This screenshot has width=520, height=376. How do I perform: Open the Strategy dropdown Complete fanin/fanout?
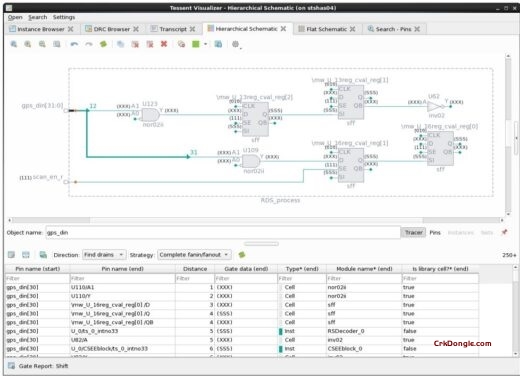coord(194,255)
